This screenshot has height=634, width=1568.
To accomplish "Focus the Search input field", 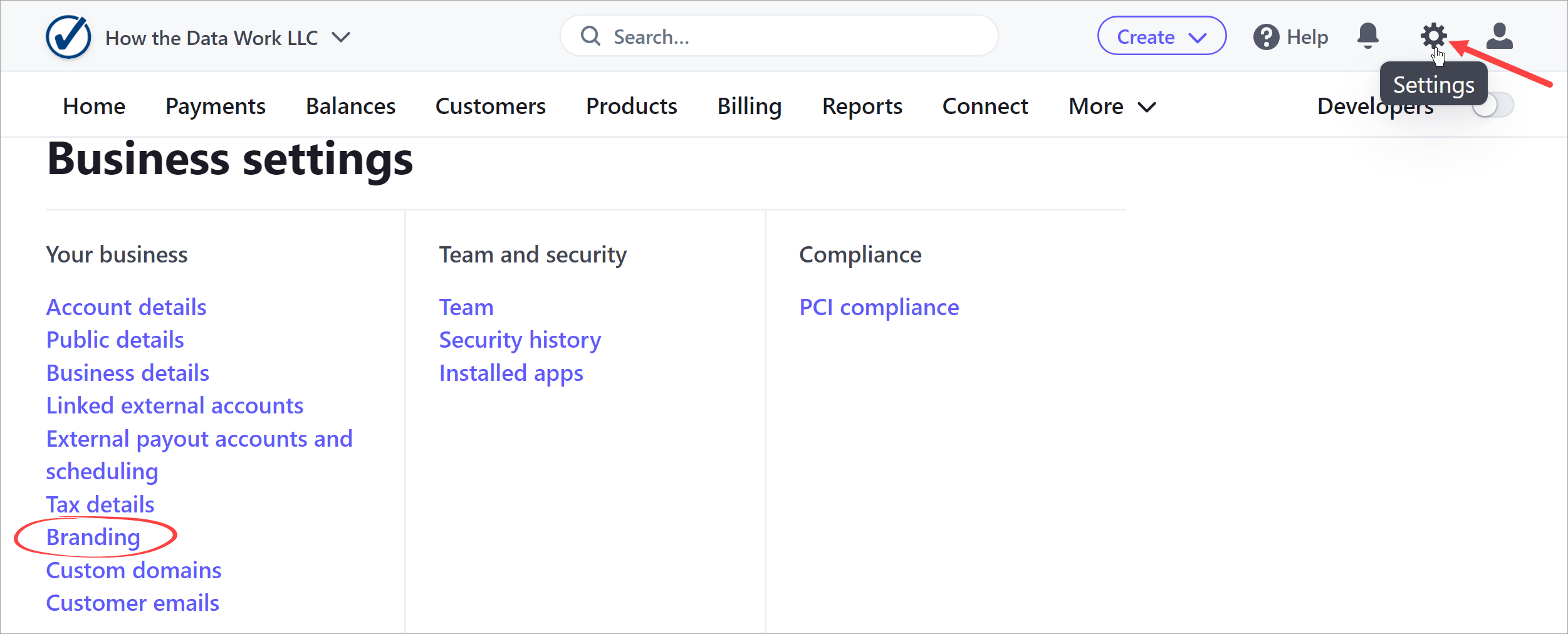I will [779, 36].
